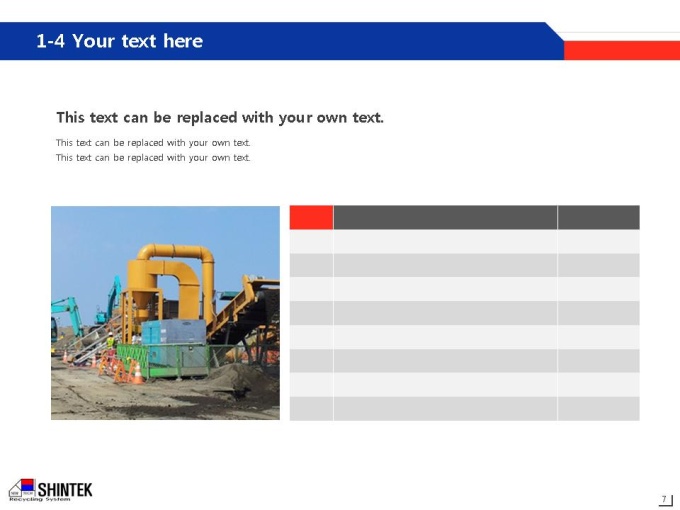The width and height of the screenshot is (680, 510).
Task: Select the first small body text line
Action: [x=153, y=143]
